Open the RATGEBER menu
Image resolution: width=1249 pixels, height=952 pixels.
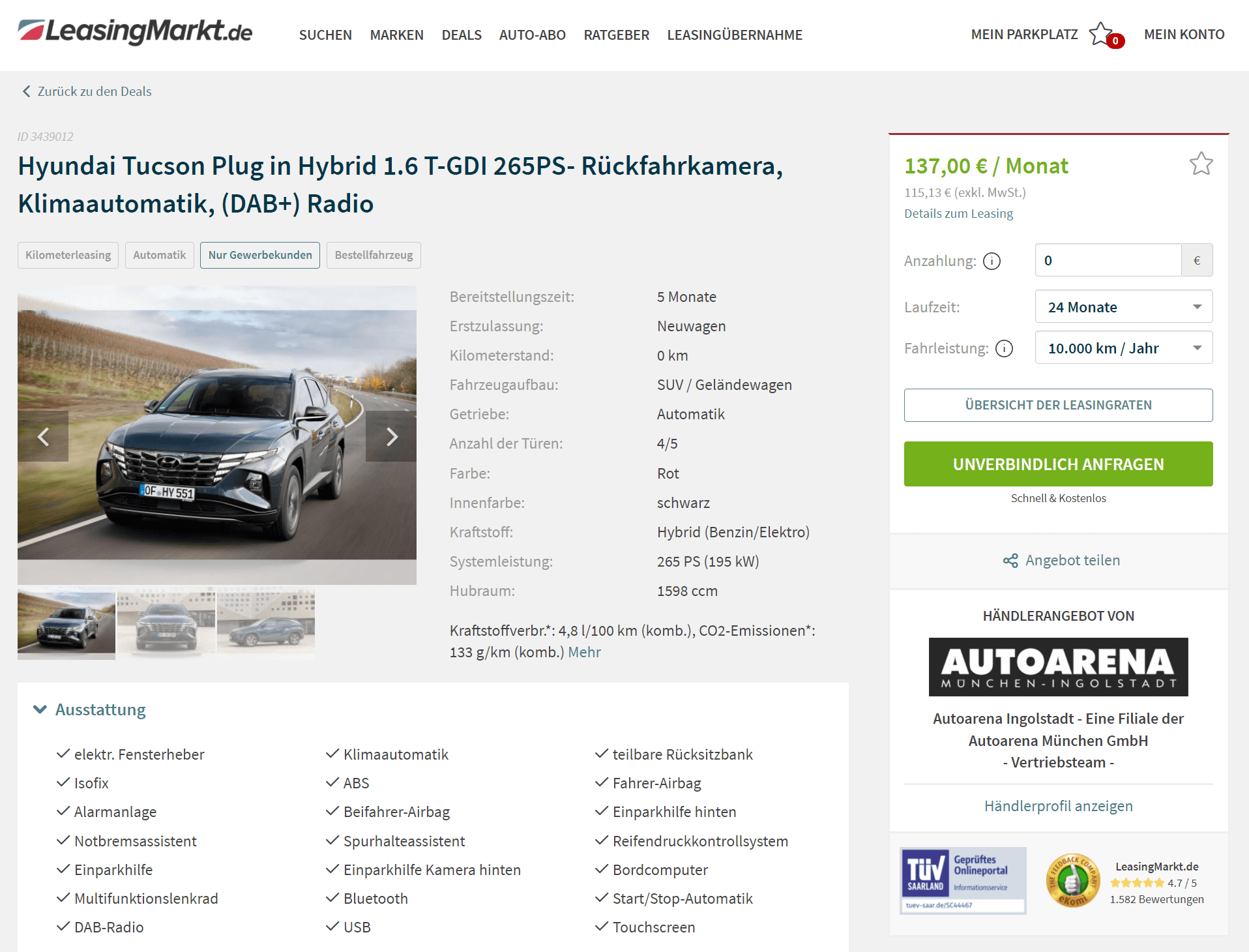(616, 35)
